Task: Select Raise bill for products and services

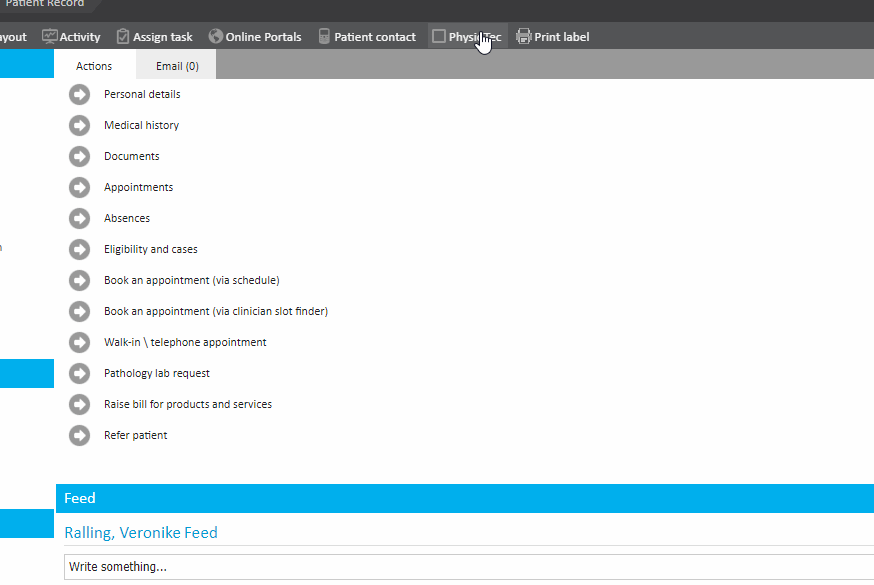Action: tap(187, 404)
